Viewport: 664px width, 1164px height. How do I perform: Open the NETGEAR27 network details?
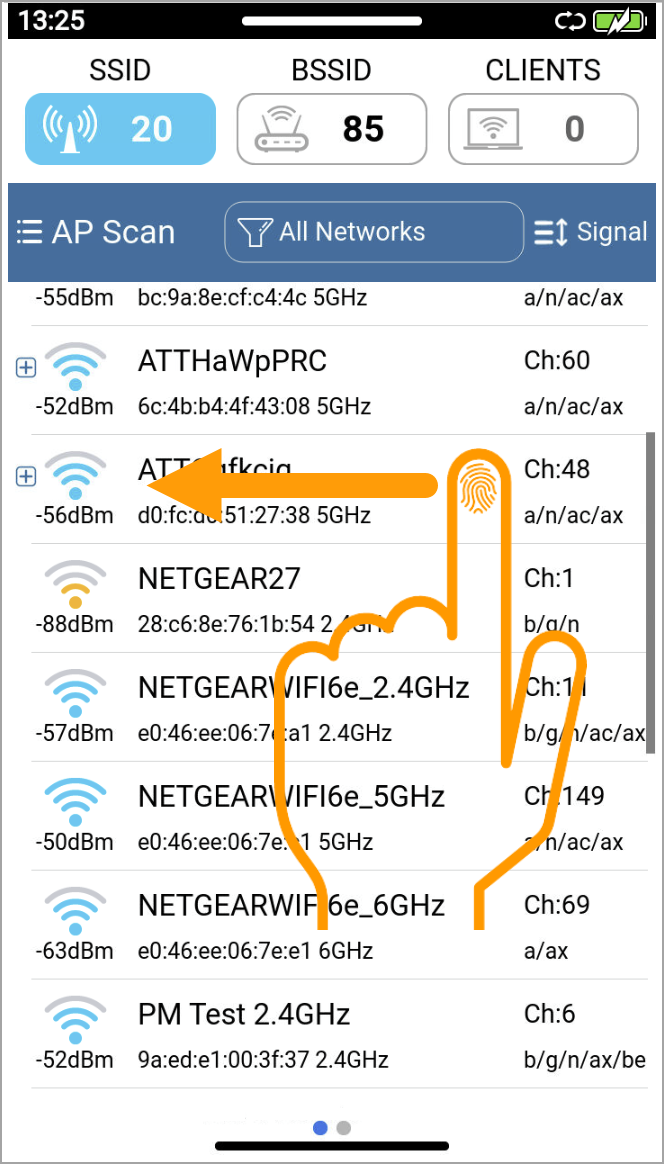coord(339,598)
